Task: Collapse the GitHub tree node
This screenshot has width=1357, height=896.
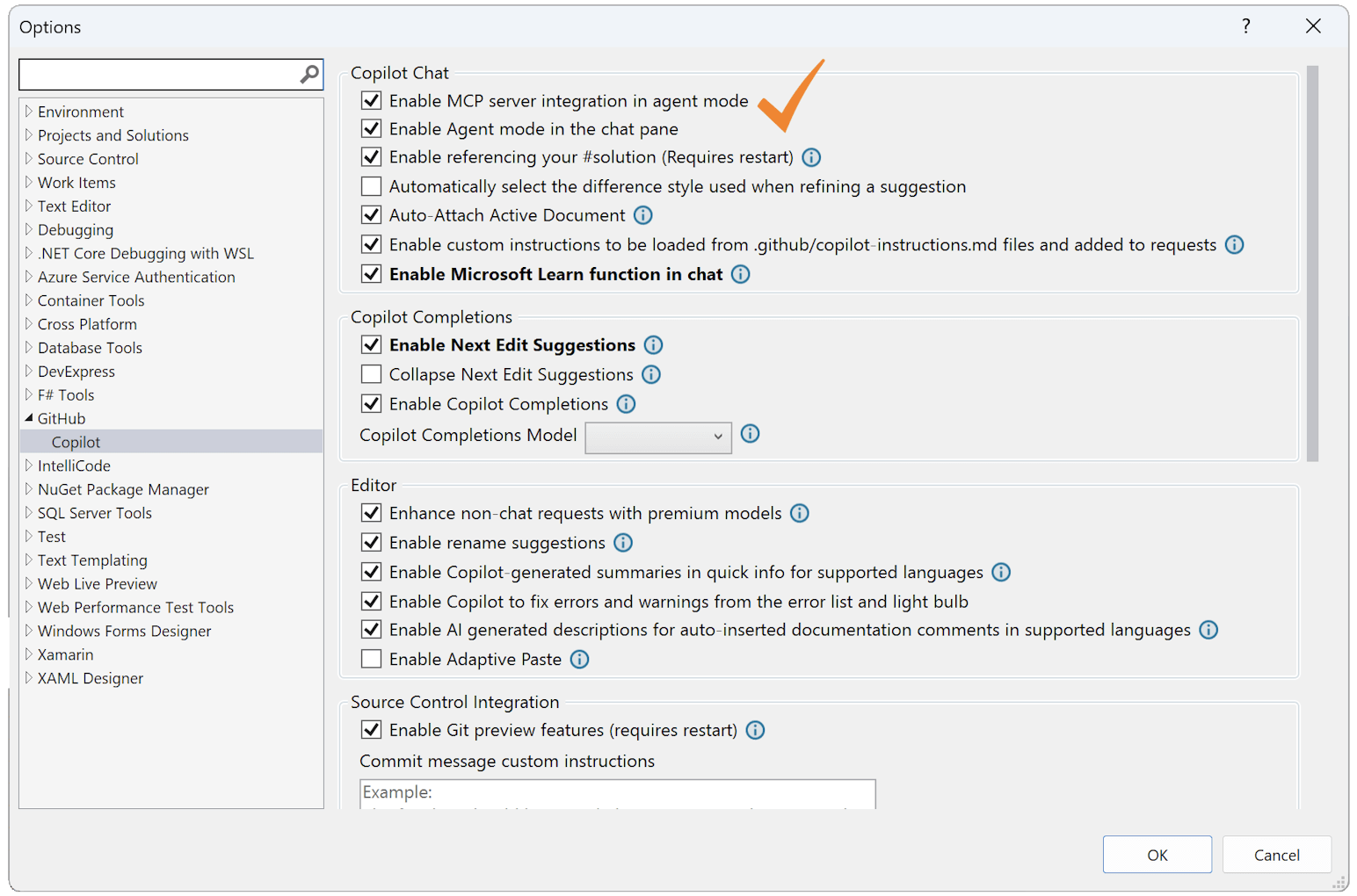Action: 29,417
